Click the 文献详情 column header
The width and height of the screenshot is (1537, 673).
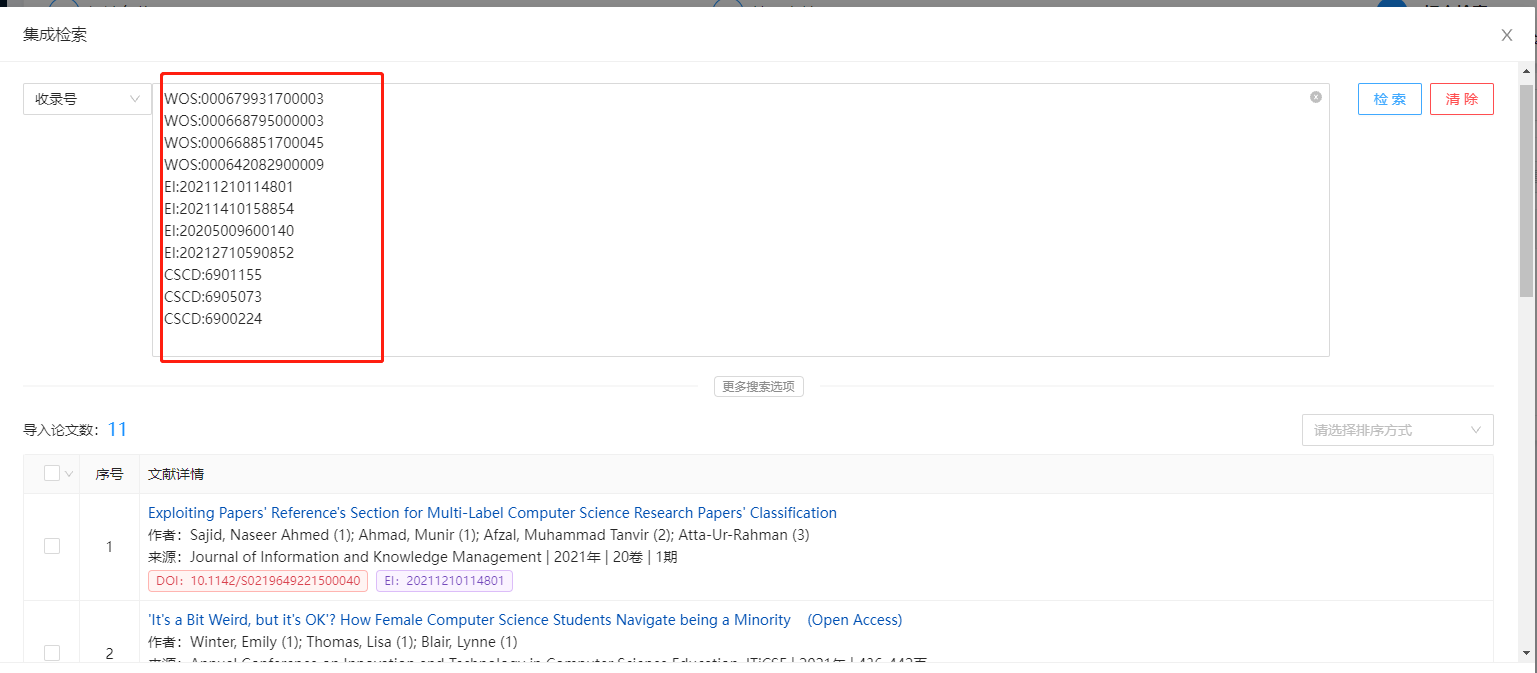coord(176,474)
